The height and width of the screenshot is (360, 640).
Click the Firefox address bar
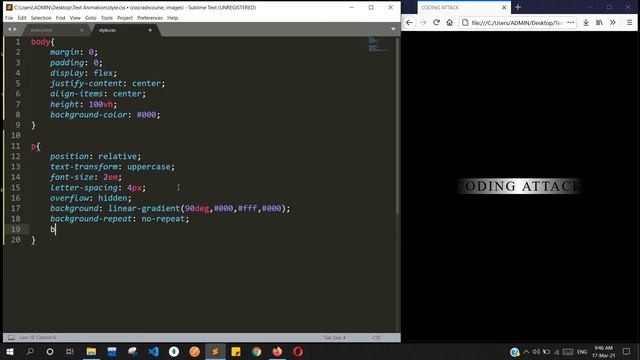click(518, 23)
